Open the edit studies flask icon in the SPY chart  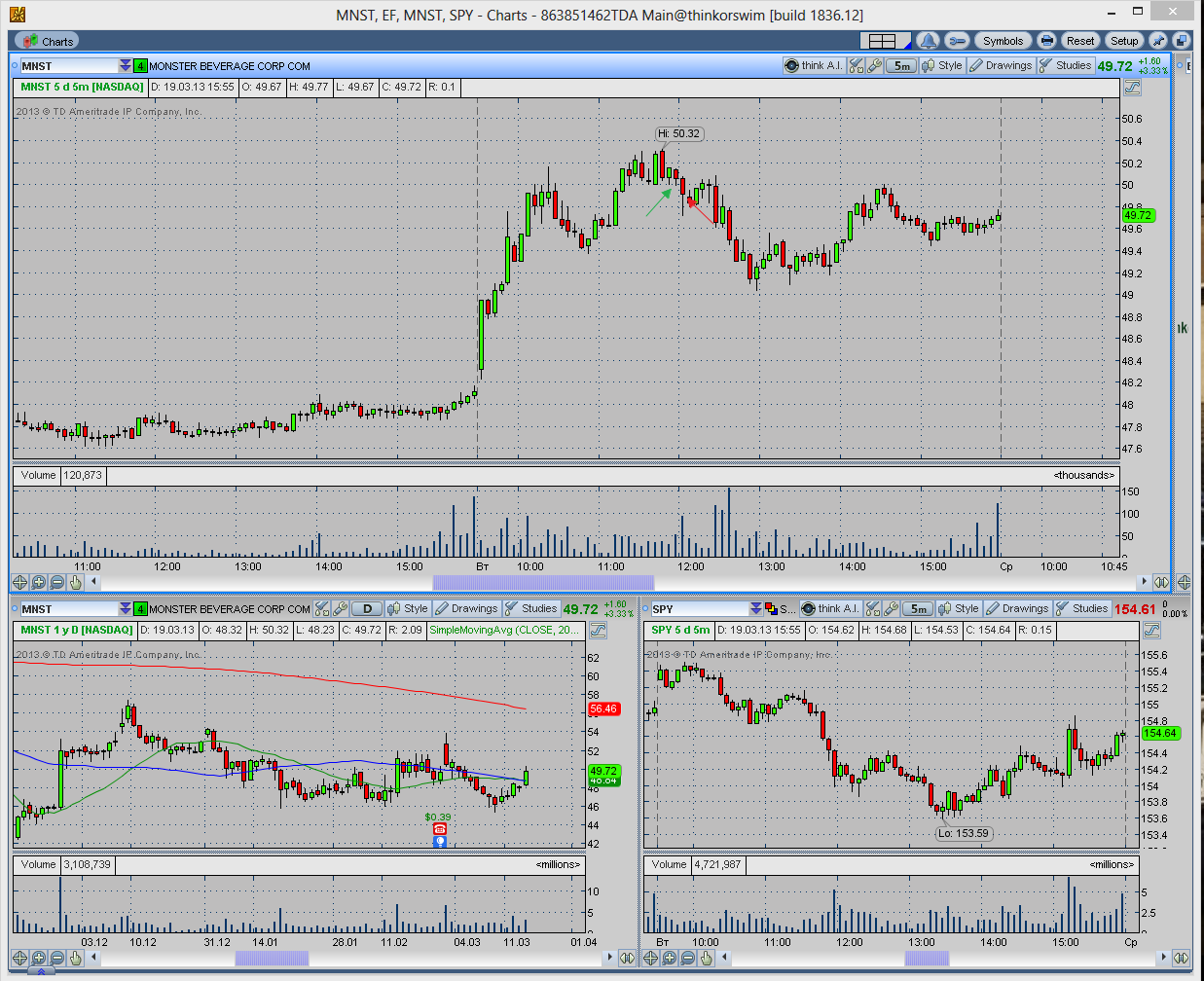click(x=873, y=608)
